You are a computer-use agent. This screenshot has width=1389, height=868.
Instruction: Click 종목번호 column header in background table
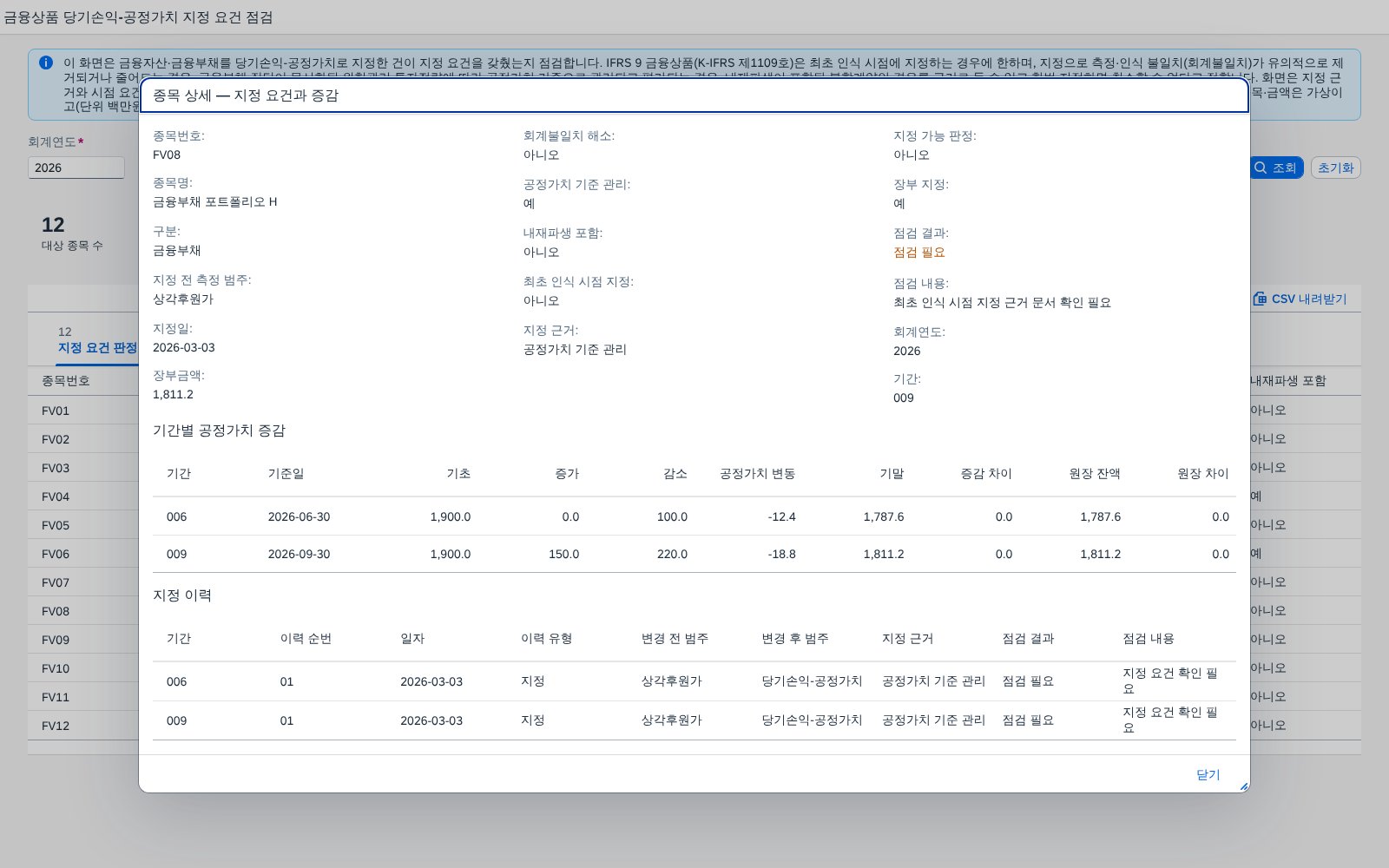(x=66, y=381)
